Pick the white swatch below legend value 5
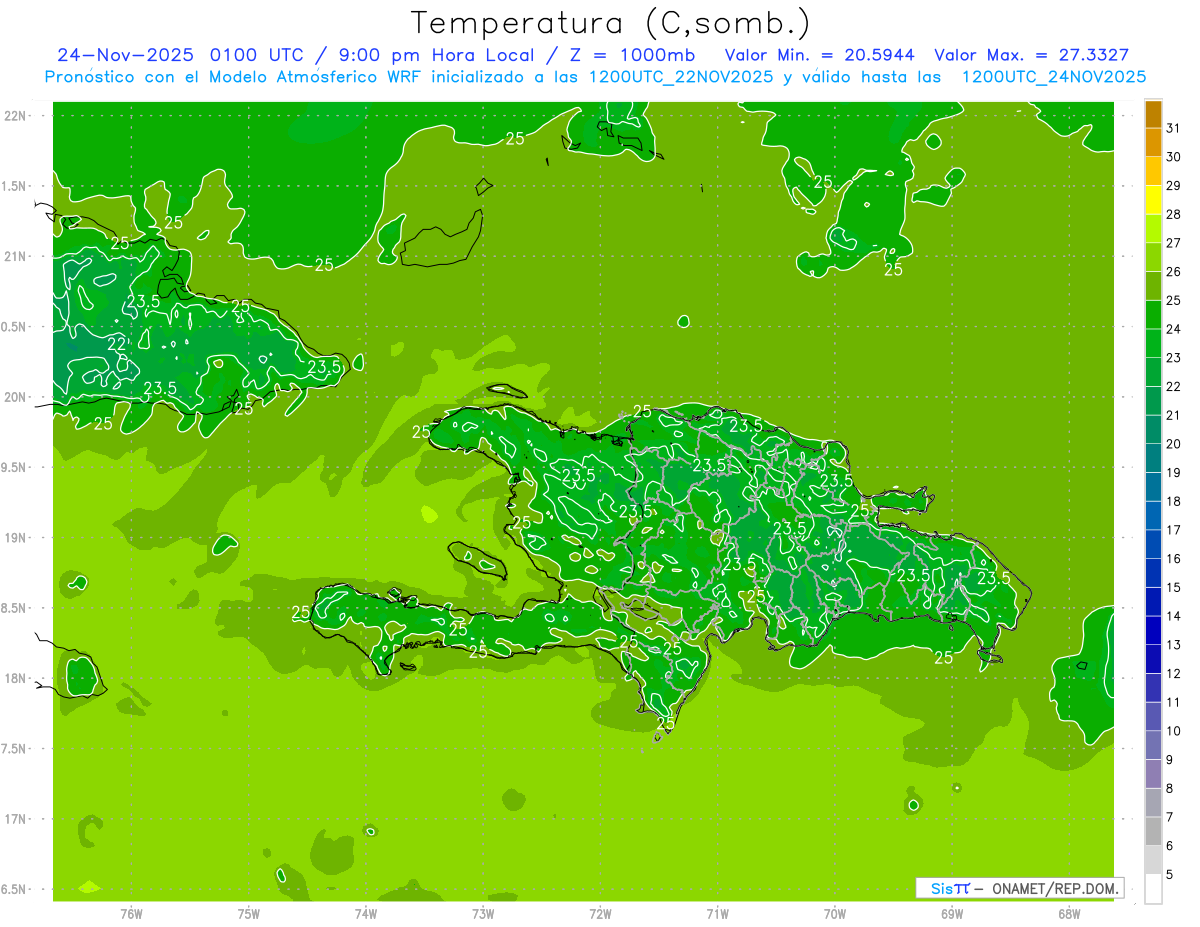Screen dimensions: 1200x927 click(x=1153, y=889)
